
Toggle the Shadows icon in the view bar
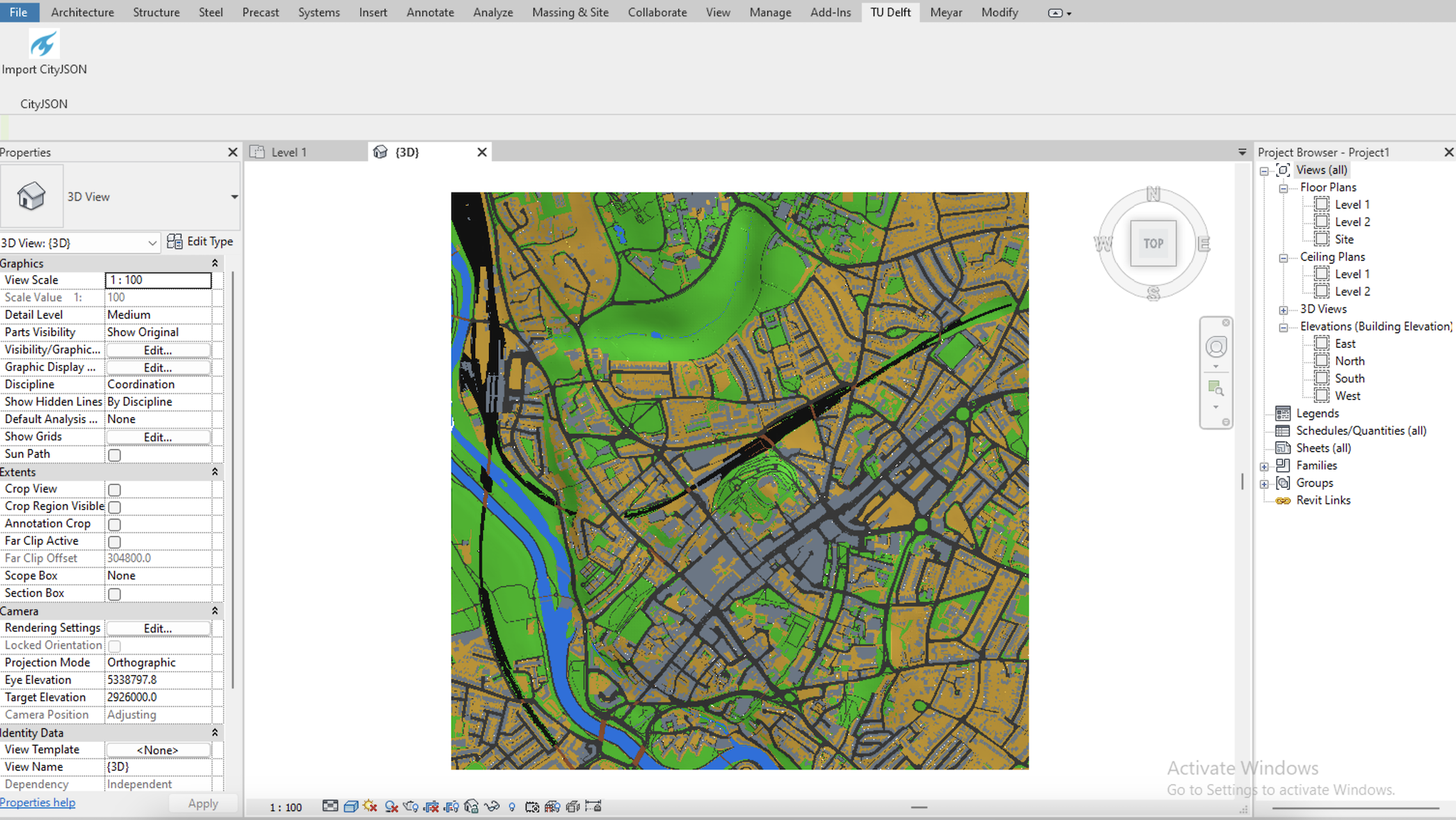[x=391, y=806]
